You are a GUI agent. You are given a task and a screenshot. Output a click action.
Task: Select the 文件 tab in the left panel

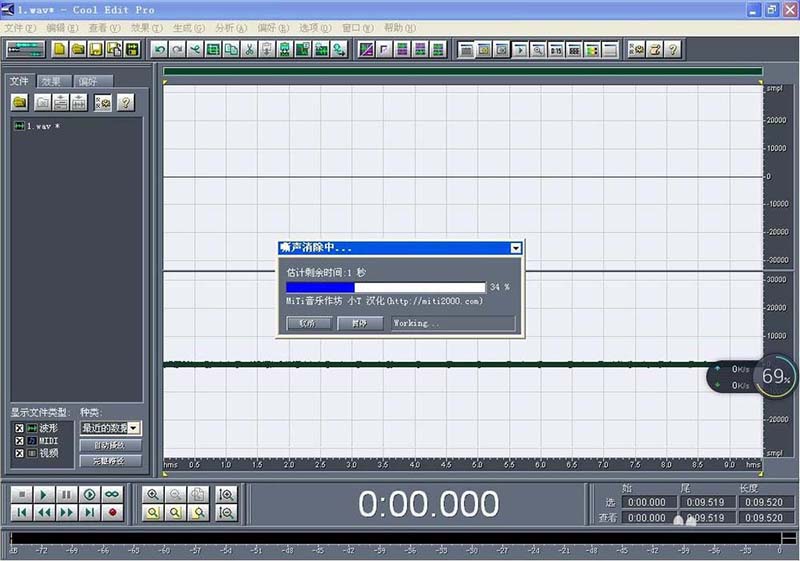19,81
